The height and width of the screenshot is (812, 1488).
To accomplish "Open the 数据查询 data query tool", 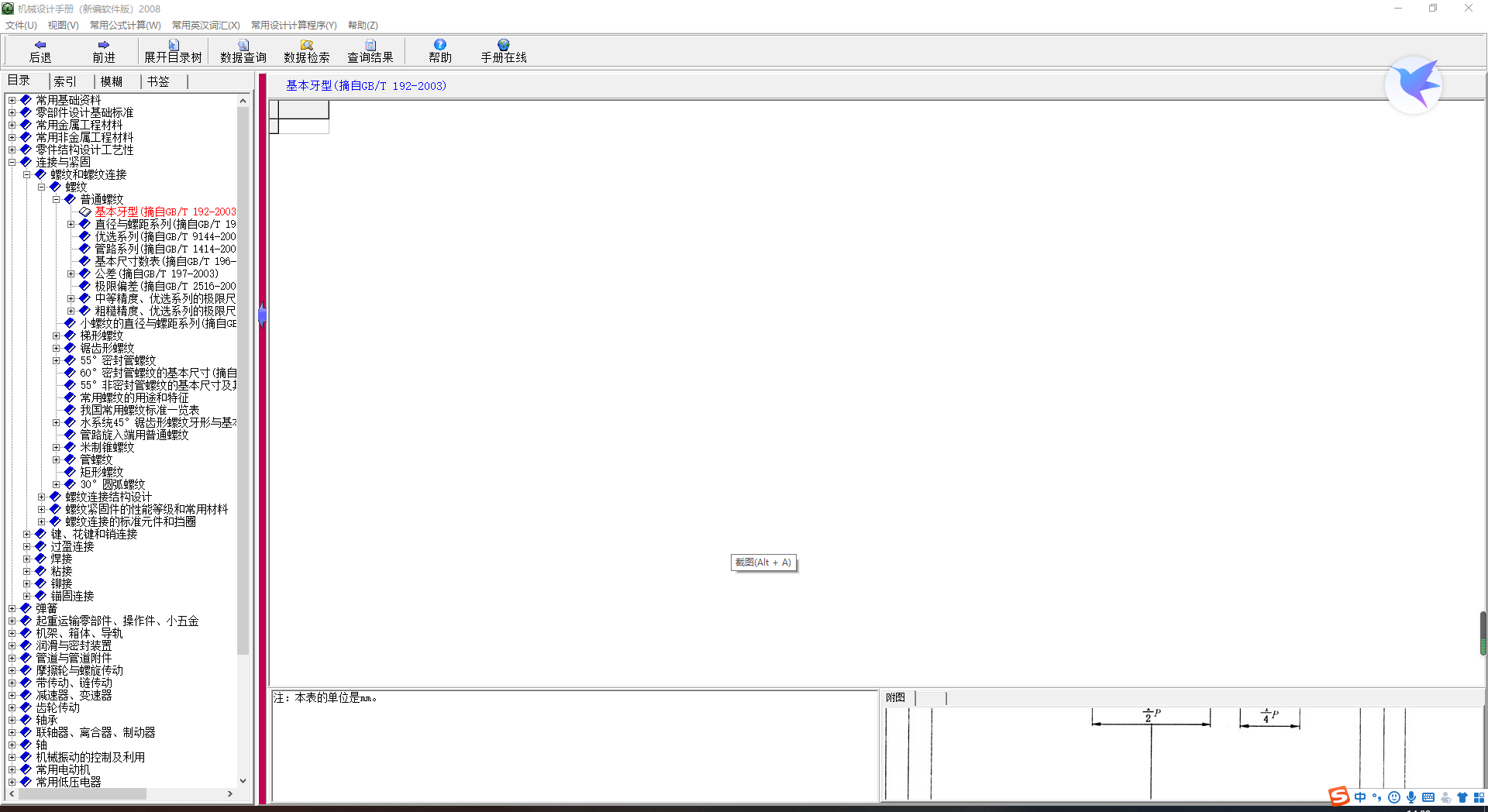I will tap(243, 45).
